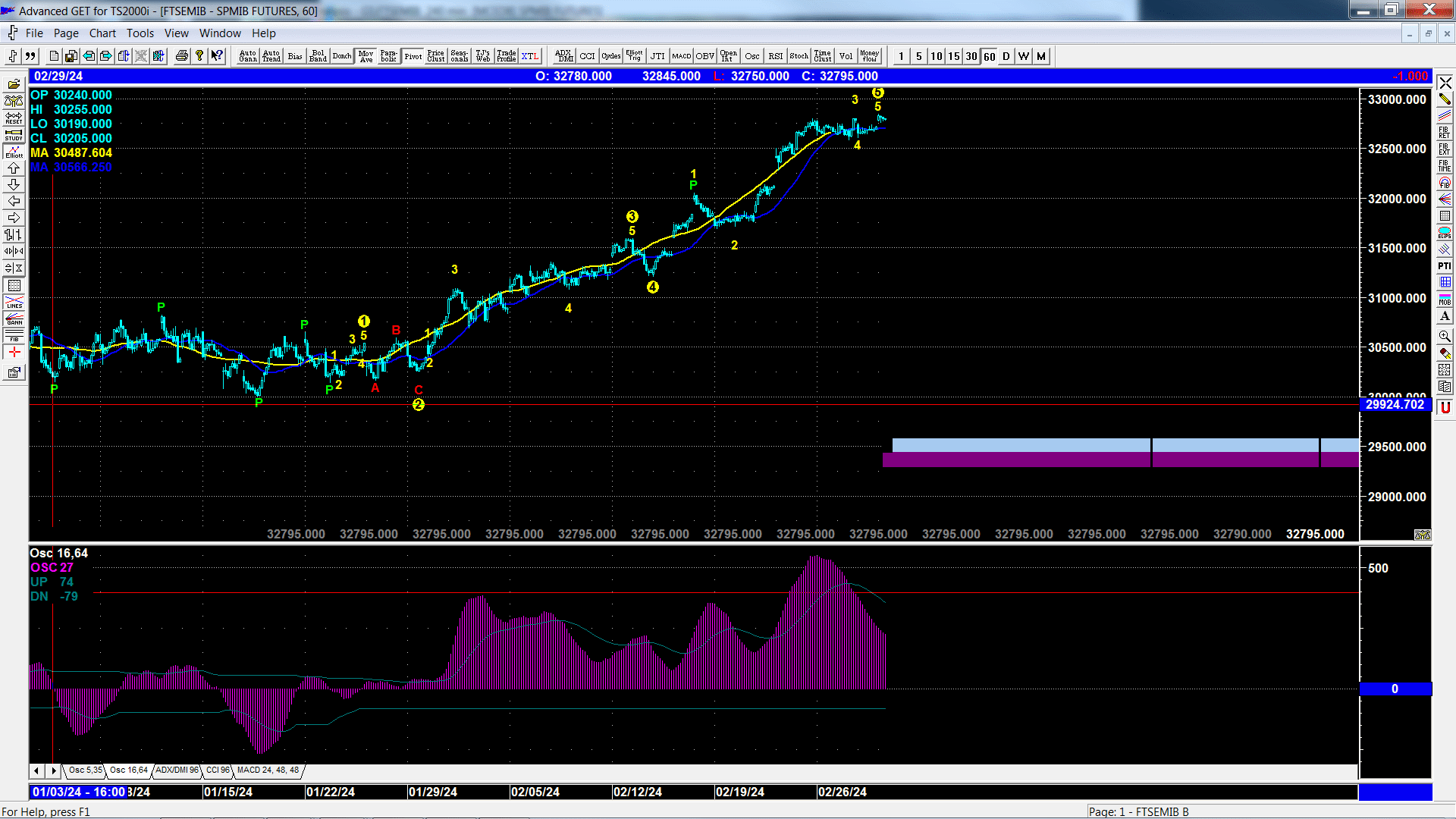Click the crosshair X tool icon
The image size is (1456, 819).
[1445, 83]
